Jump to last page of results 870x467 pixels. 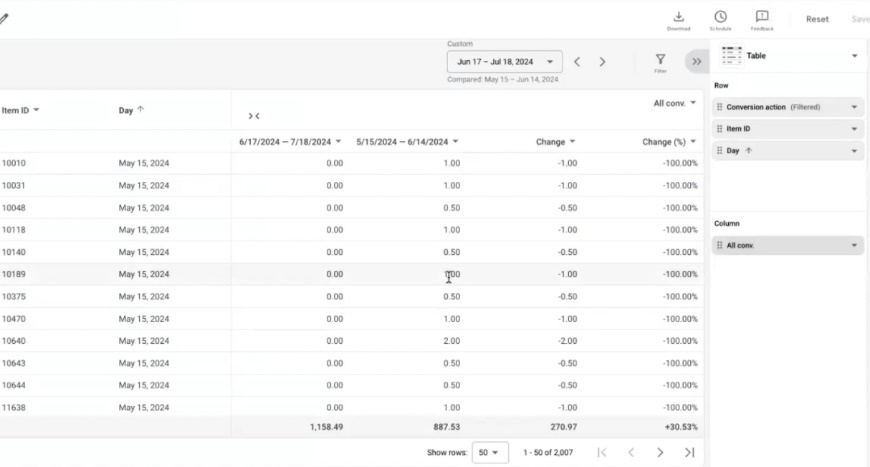689,453
